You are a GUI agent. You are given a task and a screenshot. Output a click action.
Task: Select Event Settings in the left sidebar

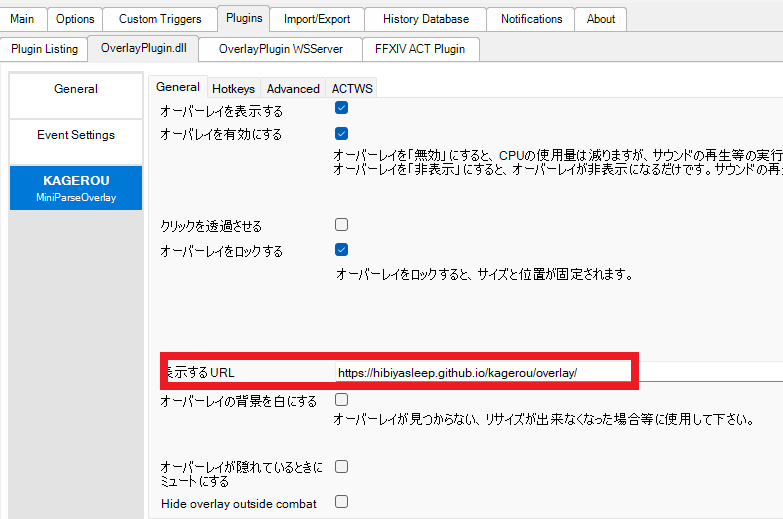coord(76,135)
